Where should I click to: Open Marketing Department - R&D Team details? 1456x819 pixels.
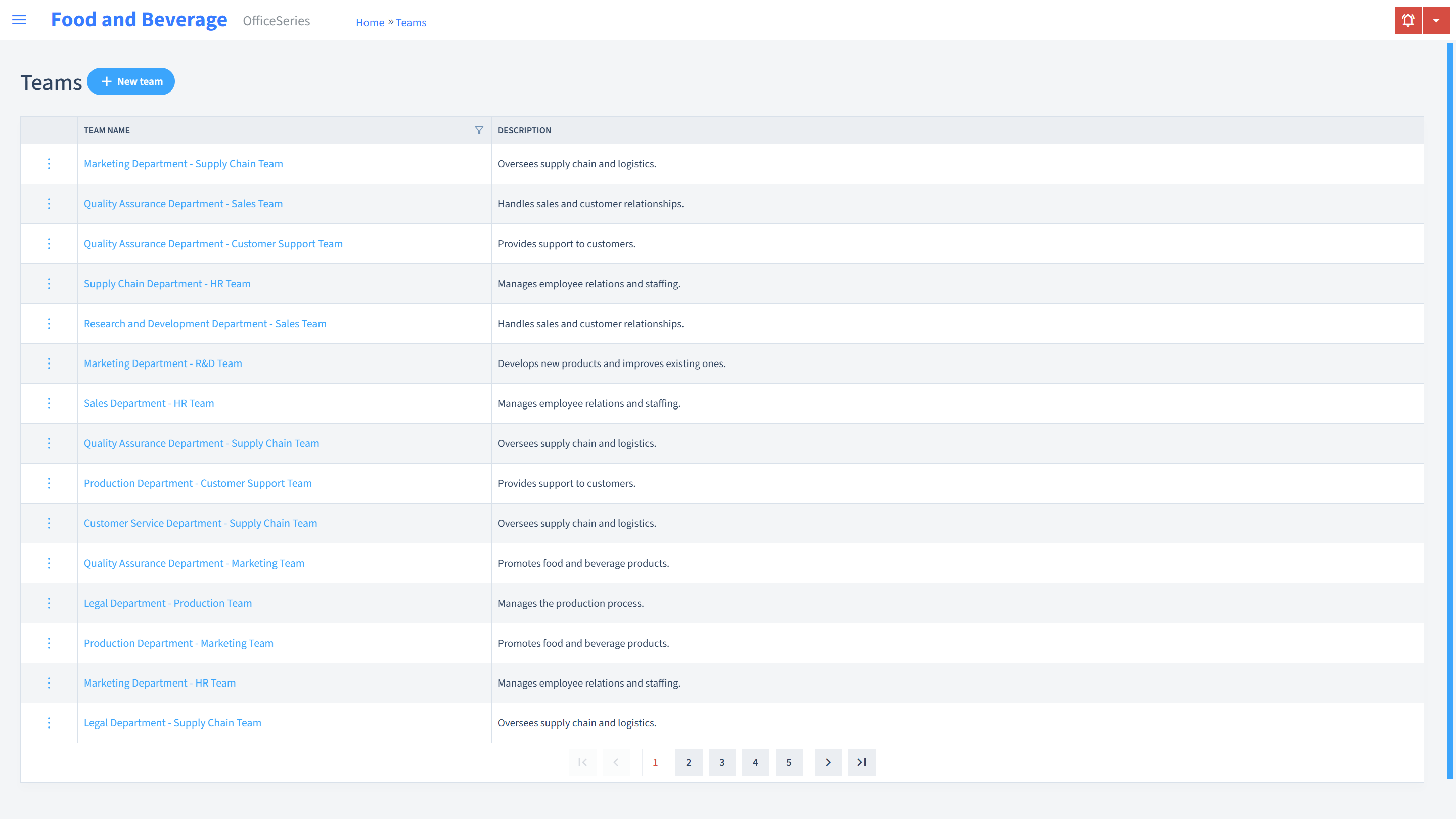click(163, 363)
